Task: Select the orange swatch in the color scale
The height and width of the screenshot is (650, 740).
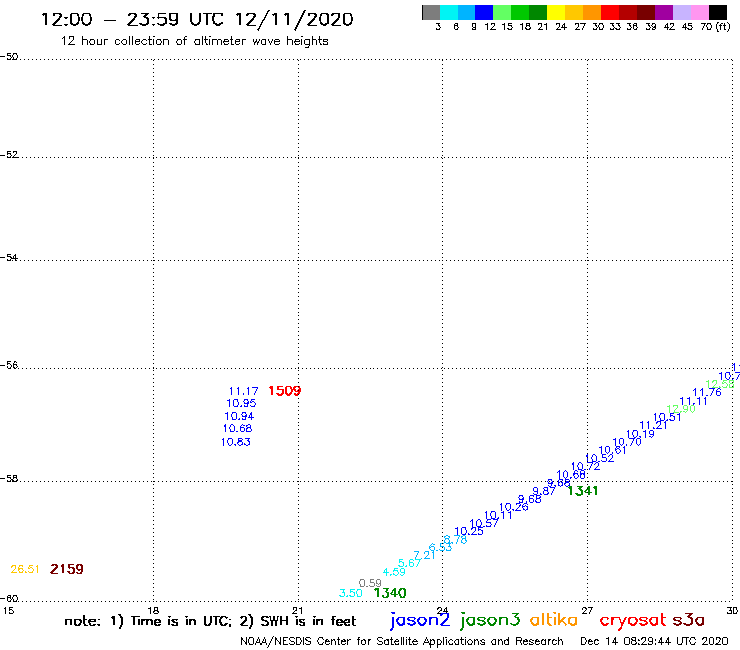Action: tap(592, 12)
